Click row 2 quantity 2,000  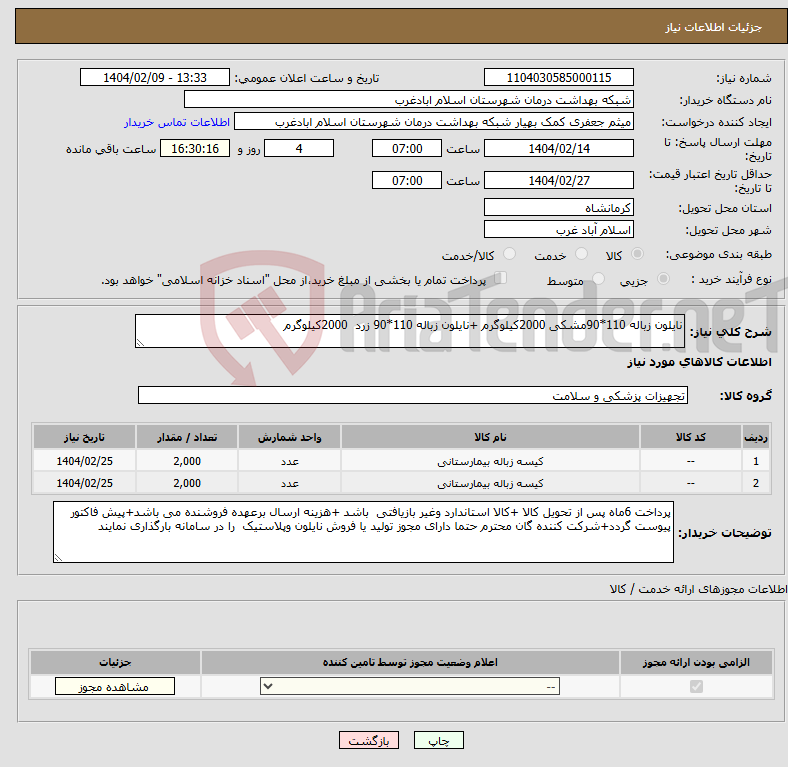[x=187, y=483]
